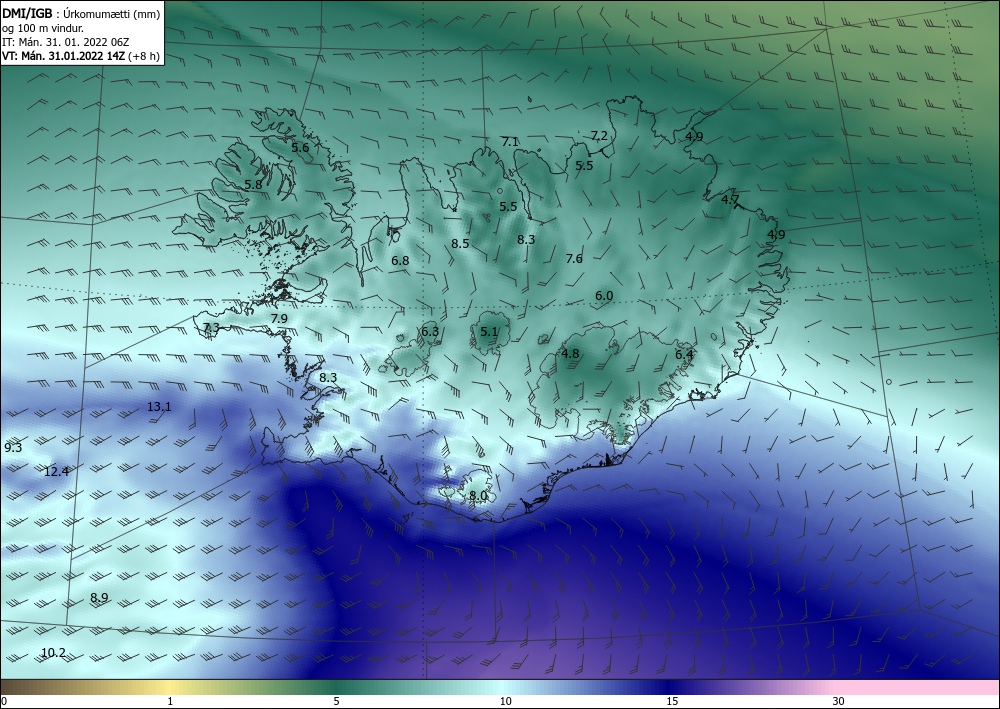Click the 4.7 value on the east coast
This screenshot has height=709, width=1000.
(x=730, y=200)
